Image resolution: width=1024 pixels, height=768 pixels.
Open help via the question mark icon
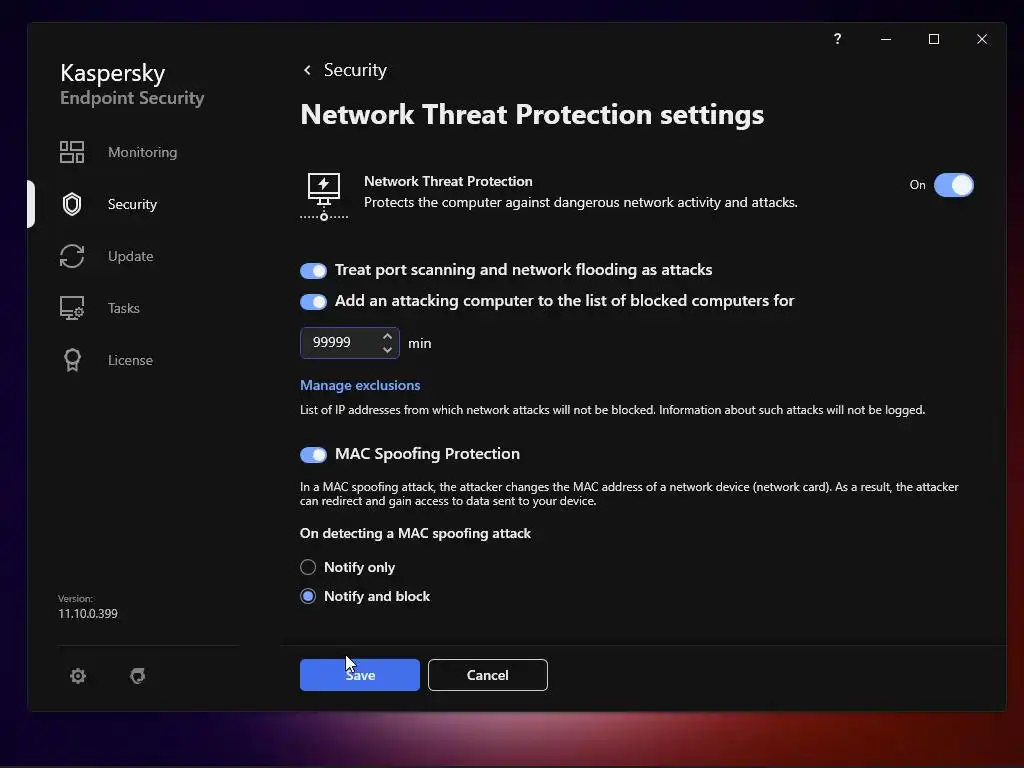pyautogui.click(x=837, y=39)
